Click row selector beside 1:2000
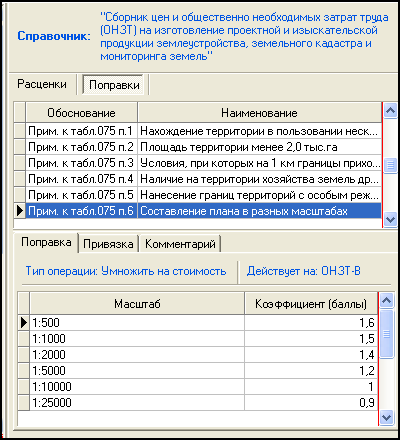This screenshot has height=440, width=400. click(x=24, y=355)
